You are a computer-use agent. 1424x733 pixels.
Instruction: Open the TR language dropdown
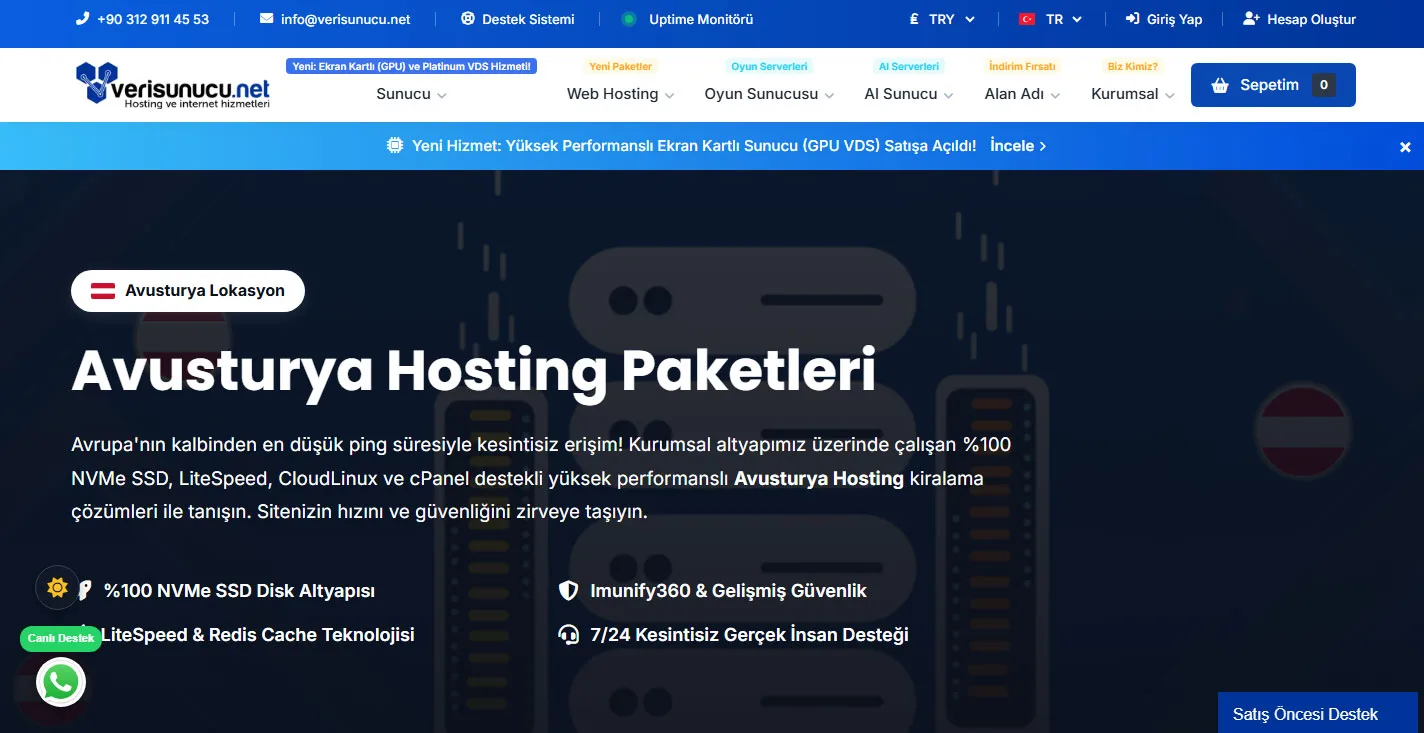coord(1050,19)
